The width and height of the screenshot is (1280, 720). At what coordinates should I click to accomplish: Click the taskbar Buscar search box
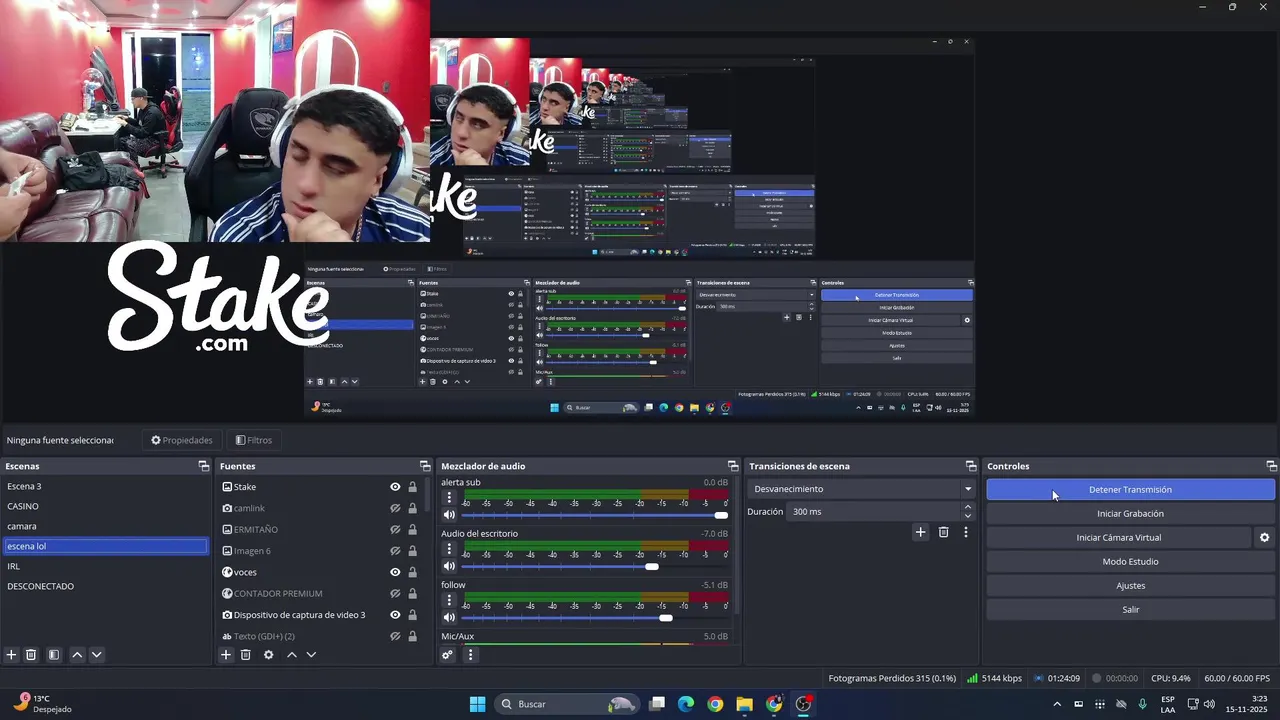[567, 704]
